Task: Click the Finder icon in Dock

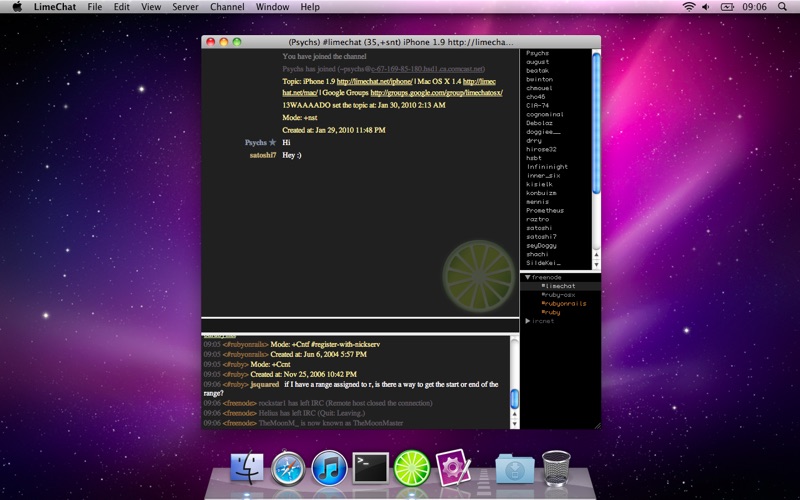Action: click(247, 467)
